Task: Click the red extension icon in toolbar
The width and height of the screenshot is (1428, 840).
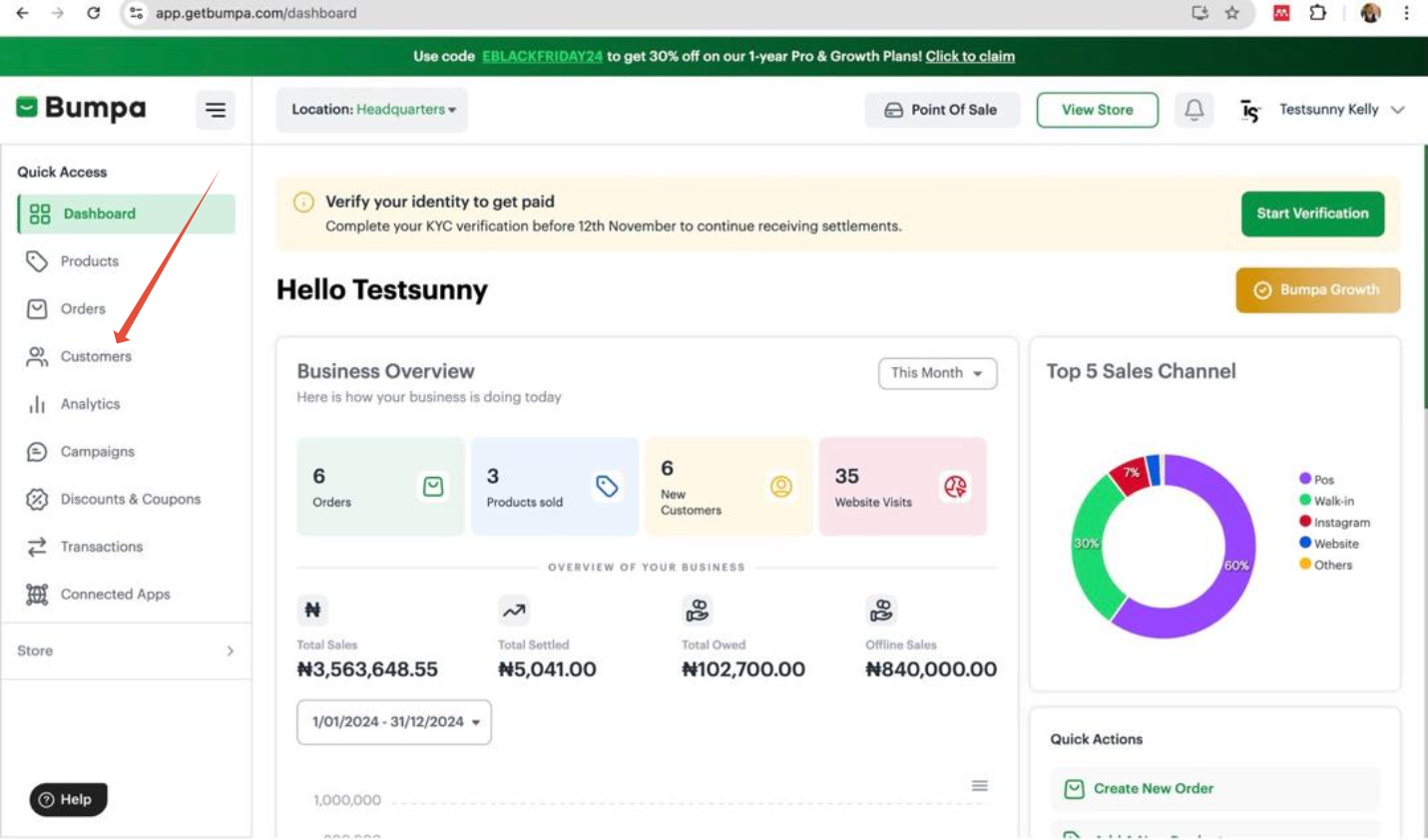Action: pos(1281,13)
